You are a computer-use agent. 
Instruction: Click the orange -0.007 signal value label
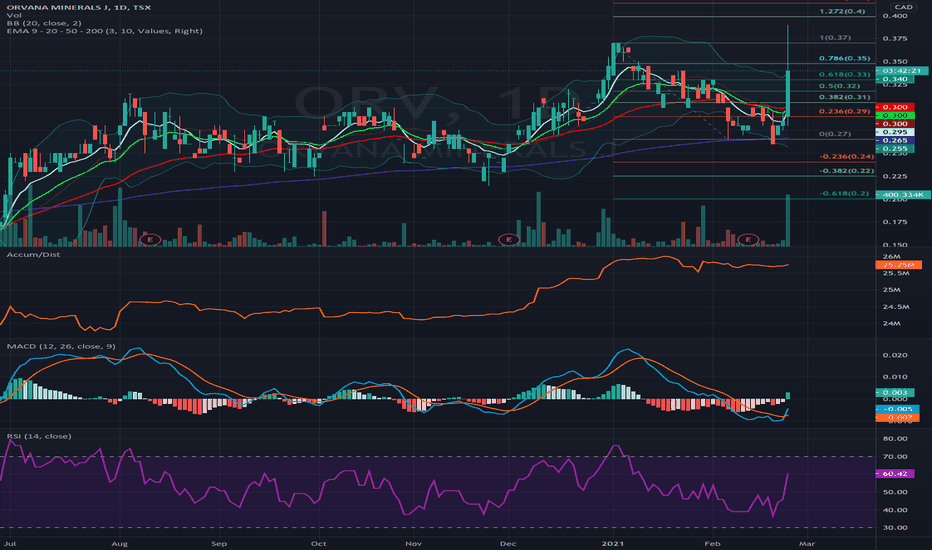[x=898, y=417]
